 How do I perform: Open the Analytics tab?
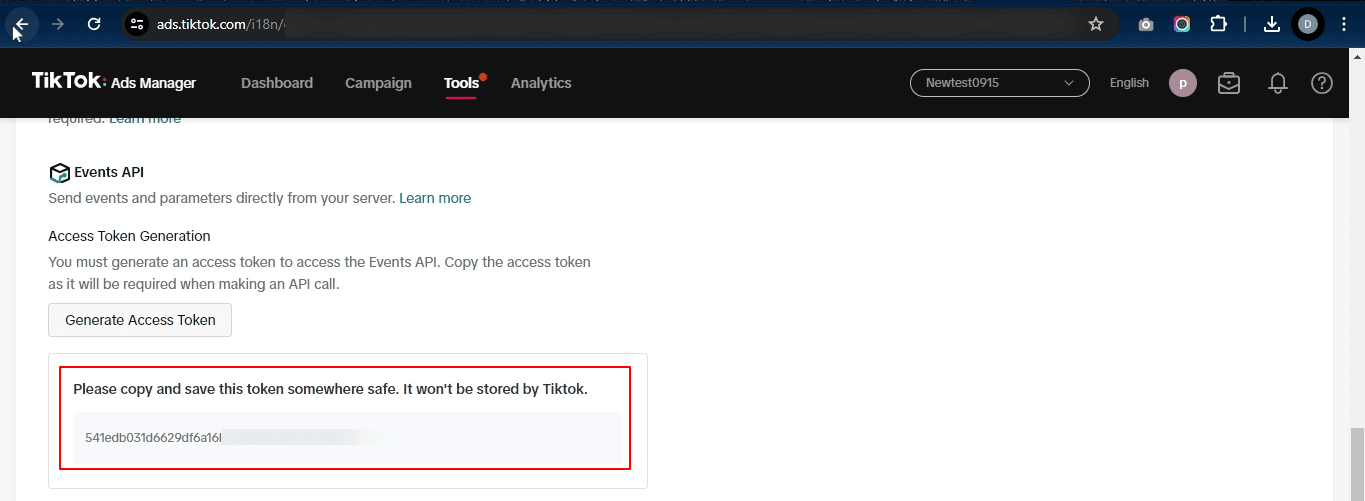541,83
